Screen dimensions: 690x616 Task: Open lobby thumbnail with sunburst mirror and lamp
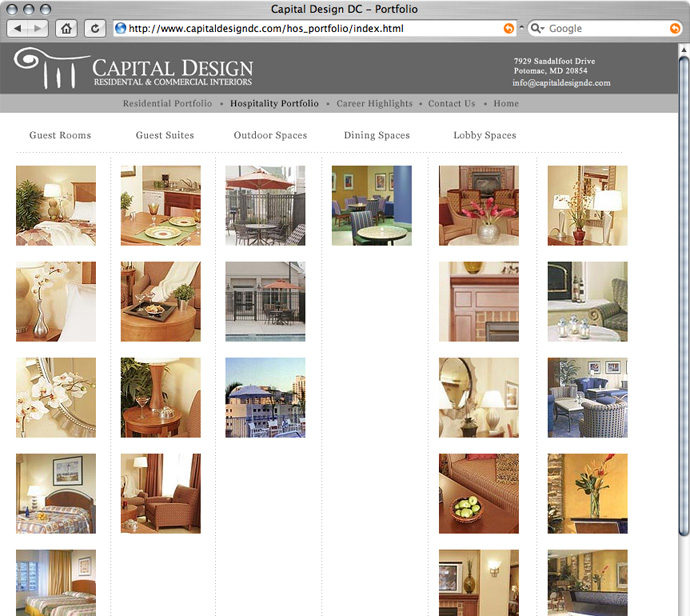(479, 397)
